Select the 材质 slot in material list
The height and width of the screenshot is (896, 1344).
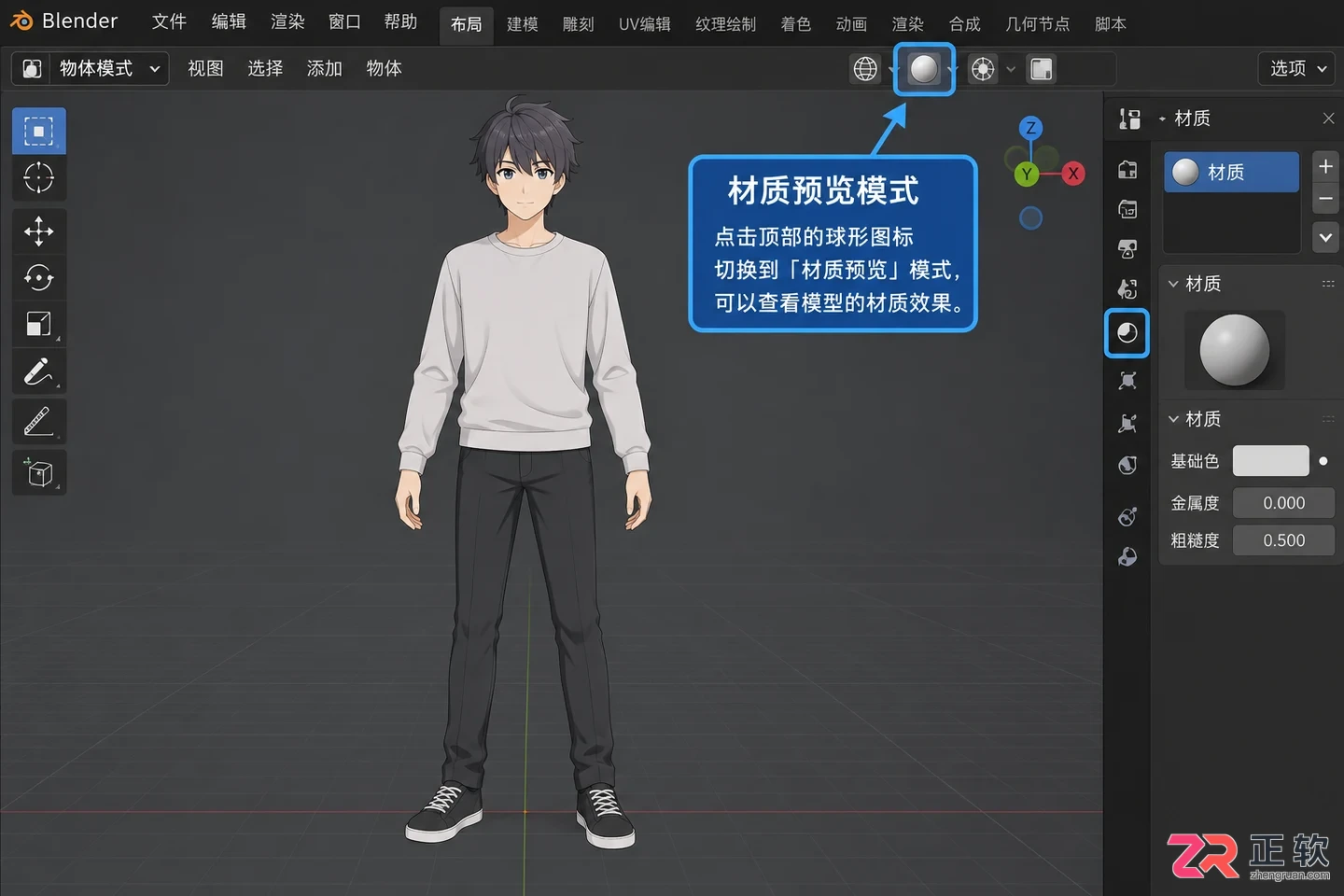tap(1231, 173)
